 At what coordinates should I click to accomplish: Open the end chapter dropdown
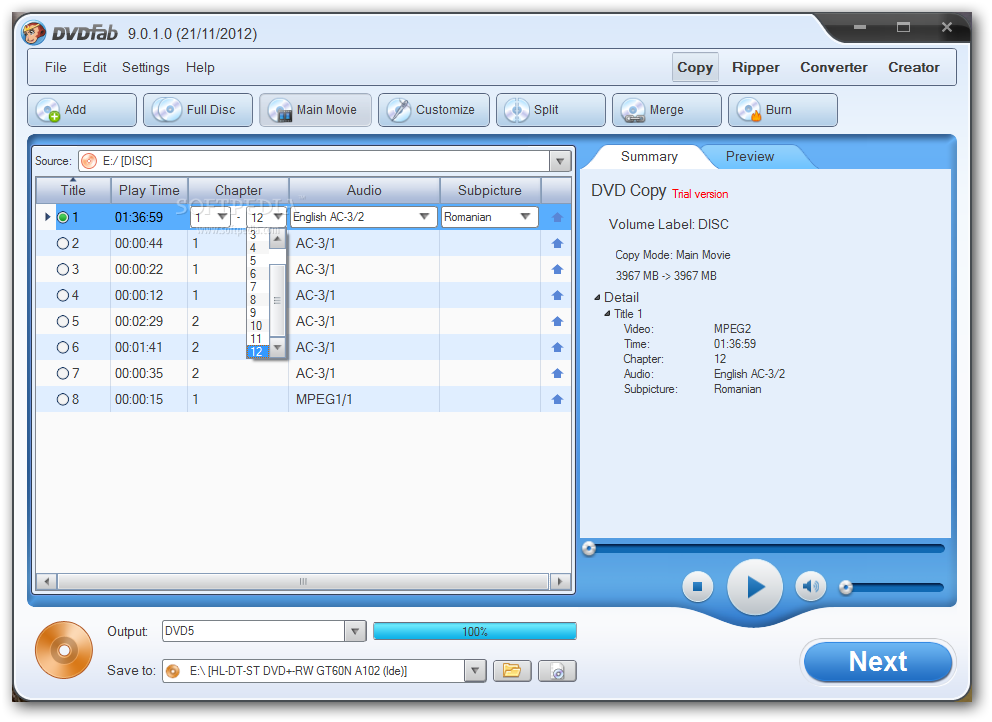click(278, 217)
